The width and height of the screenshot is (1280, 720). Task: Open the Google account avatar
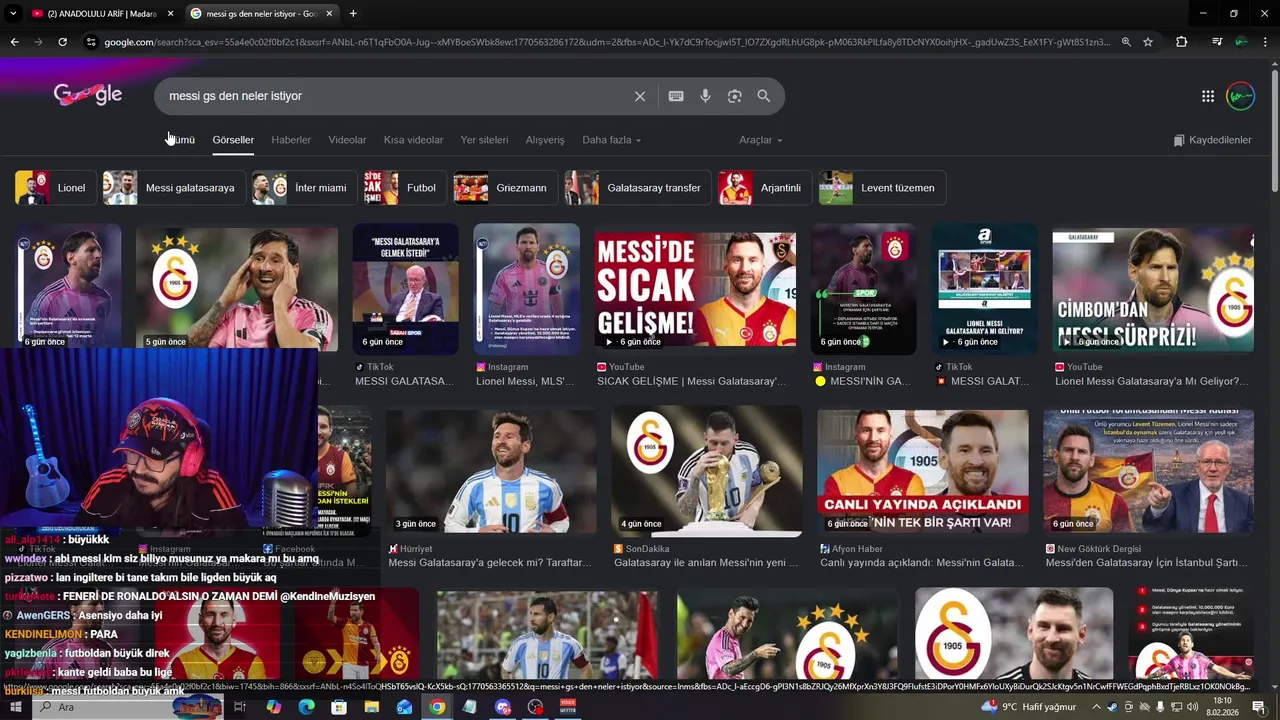[1241, 96]
